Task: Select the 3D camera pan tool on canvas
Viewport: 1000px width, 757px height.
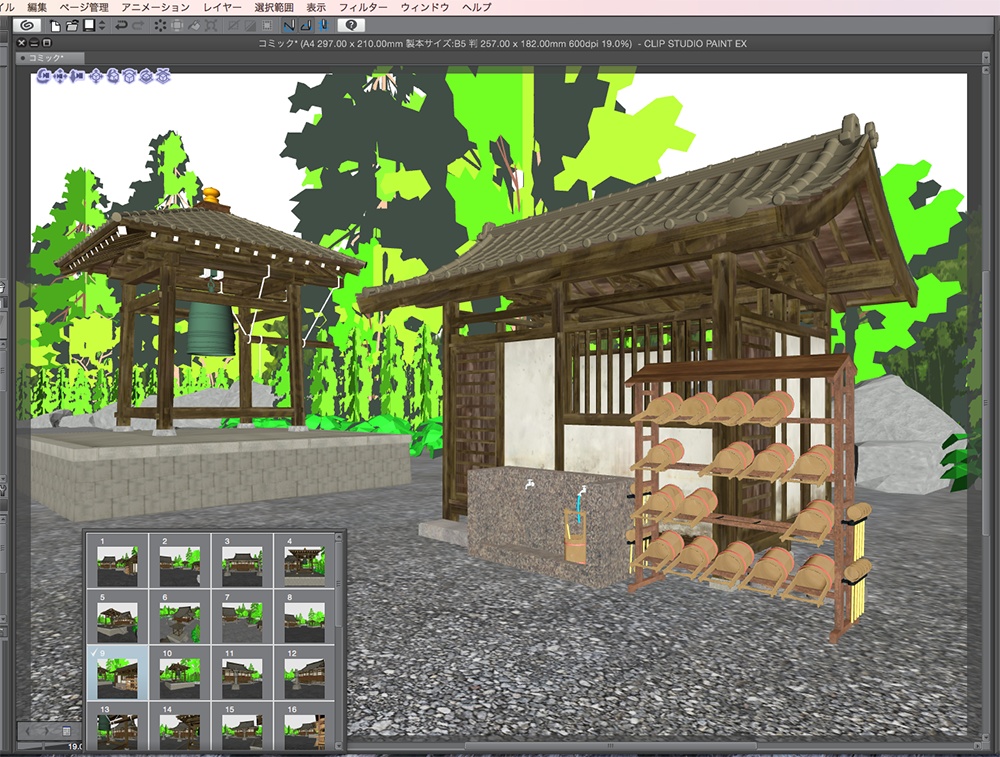Action: 60,76
